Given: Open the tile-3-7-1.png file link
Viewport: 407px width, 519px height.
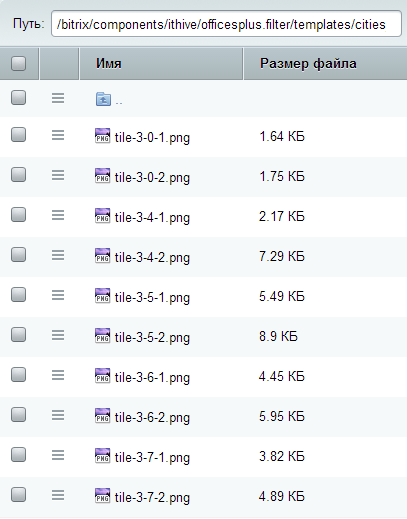Looking at the screenshot, I should tap(152, 458).
